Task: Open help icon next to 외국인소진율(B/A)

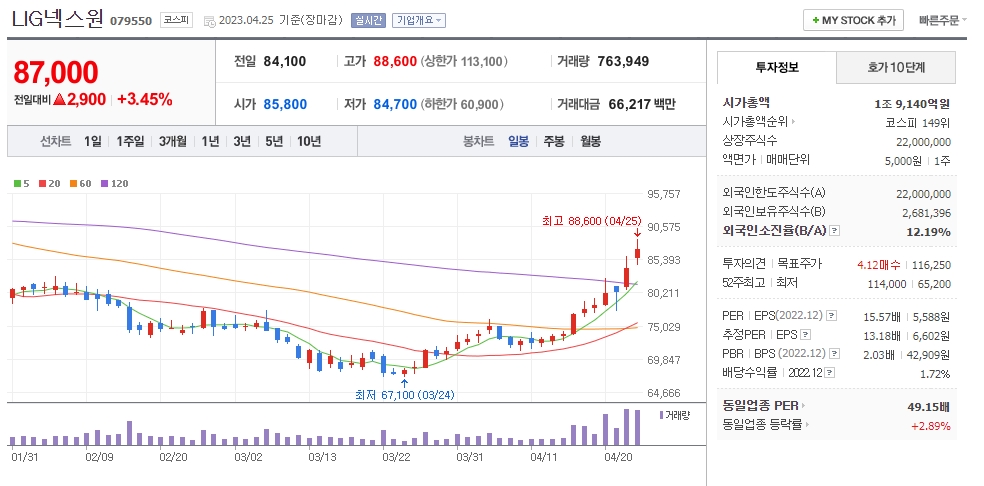Action: (834, 231)
